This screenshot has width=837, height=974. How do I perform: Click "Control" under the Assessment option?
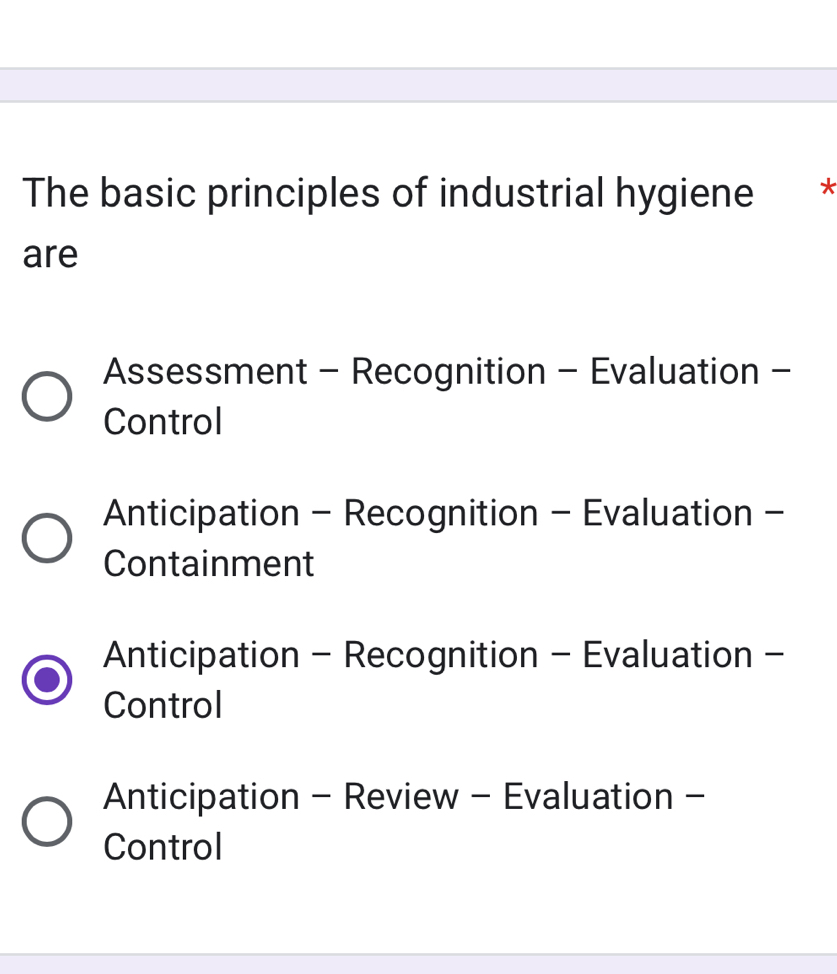[x=162, y=422]
